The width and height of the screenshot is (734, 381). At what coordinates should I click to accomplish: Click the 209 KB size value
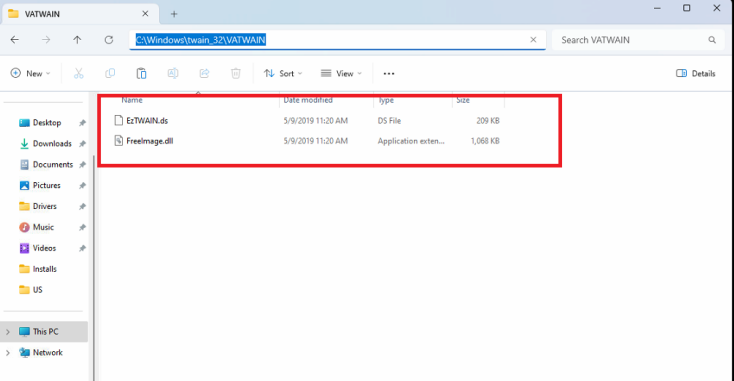pos(488,121)
